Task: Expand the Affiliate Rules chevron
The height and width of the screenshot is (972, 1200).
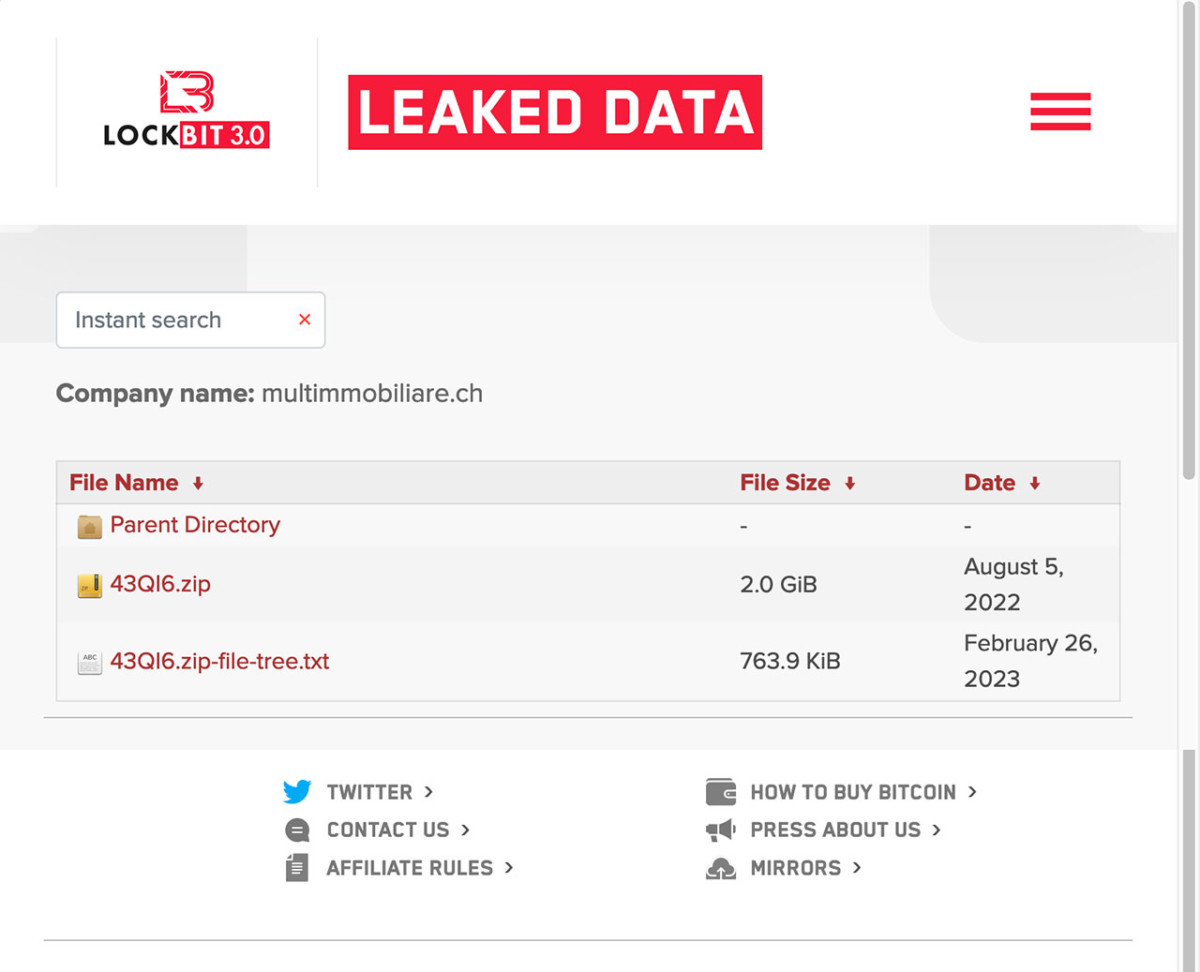Action: [x=510, y=868]
